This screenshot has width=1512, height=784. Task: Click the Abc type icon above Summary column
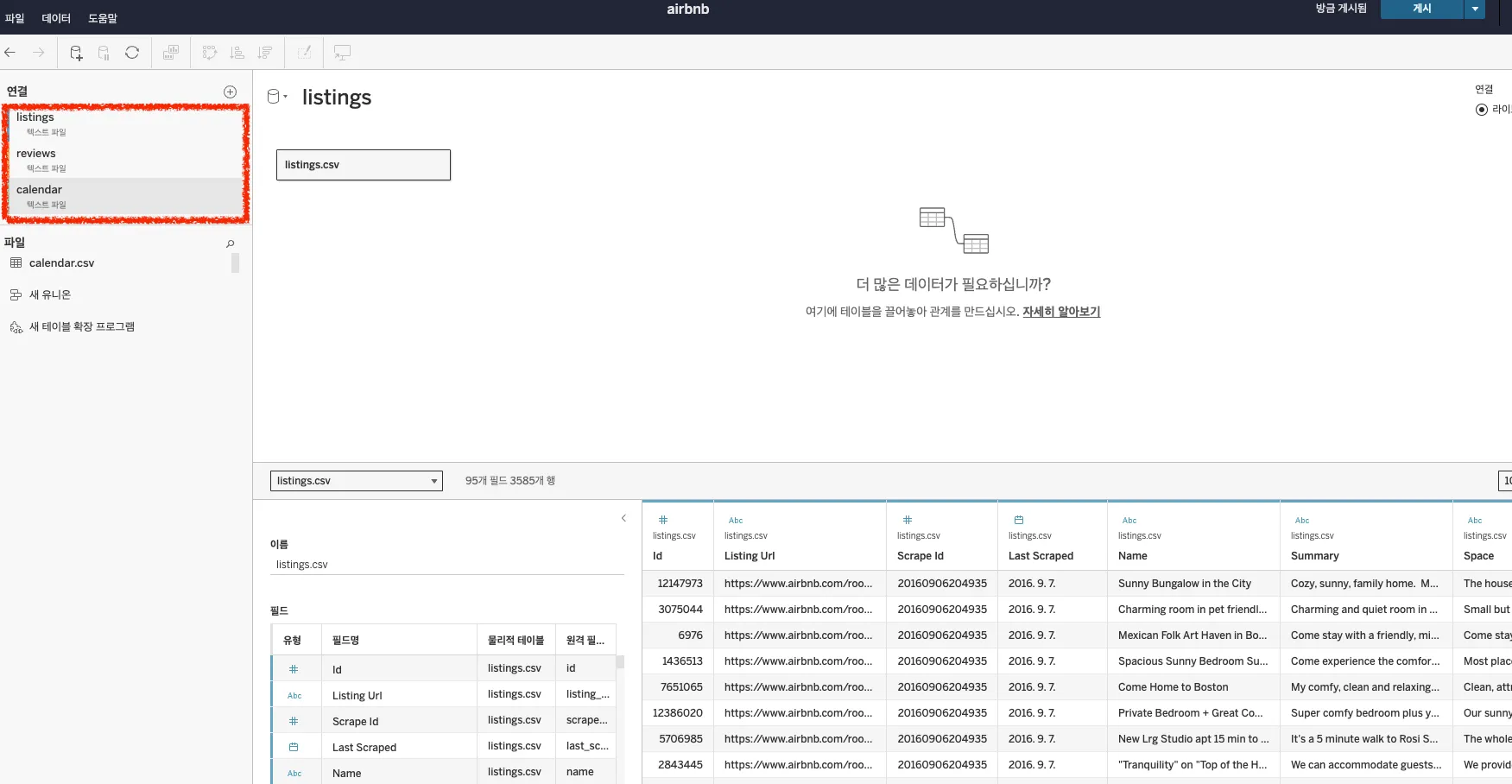coord(1302,520)
